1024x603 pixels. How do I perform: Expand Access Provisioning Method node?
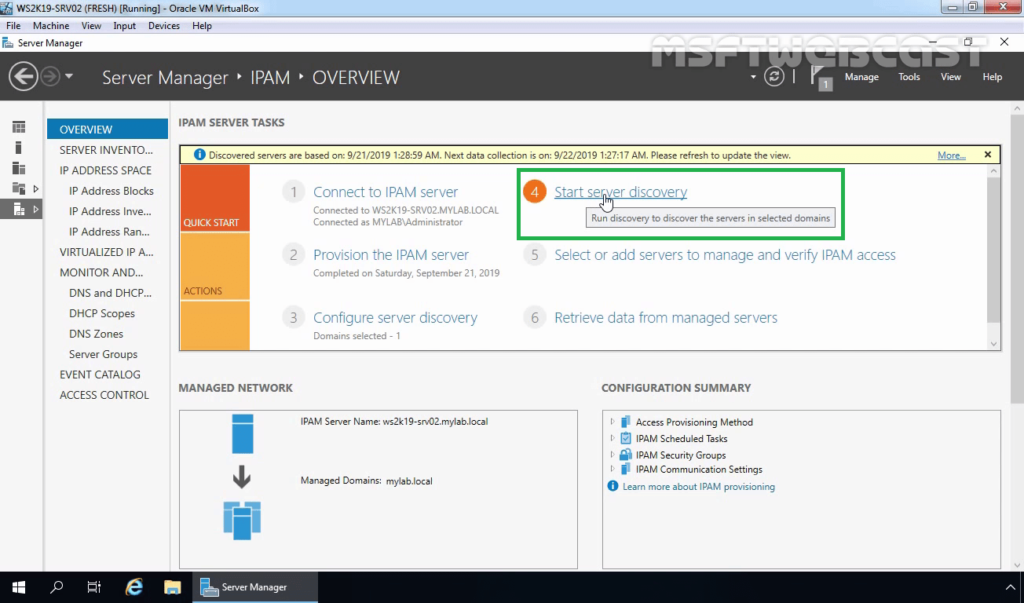(612, 422)
